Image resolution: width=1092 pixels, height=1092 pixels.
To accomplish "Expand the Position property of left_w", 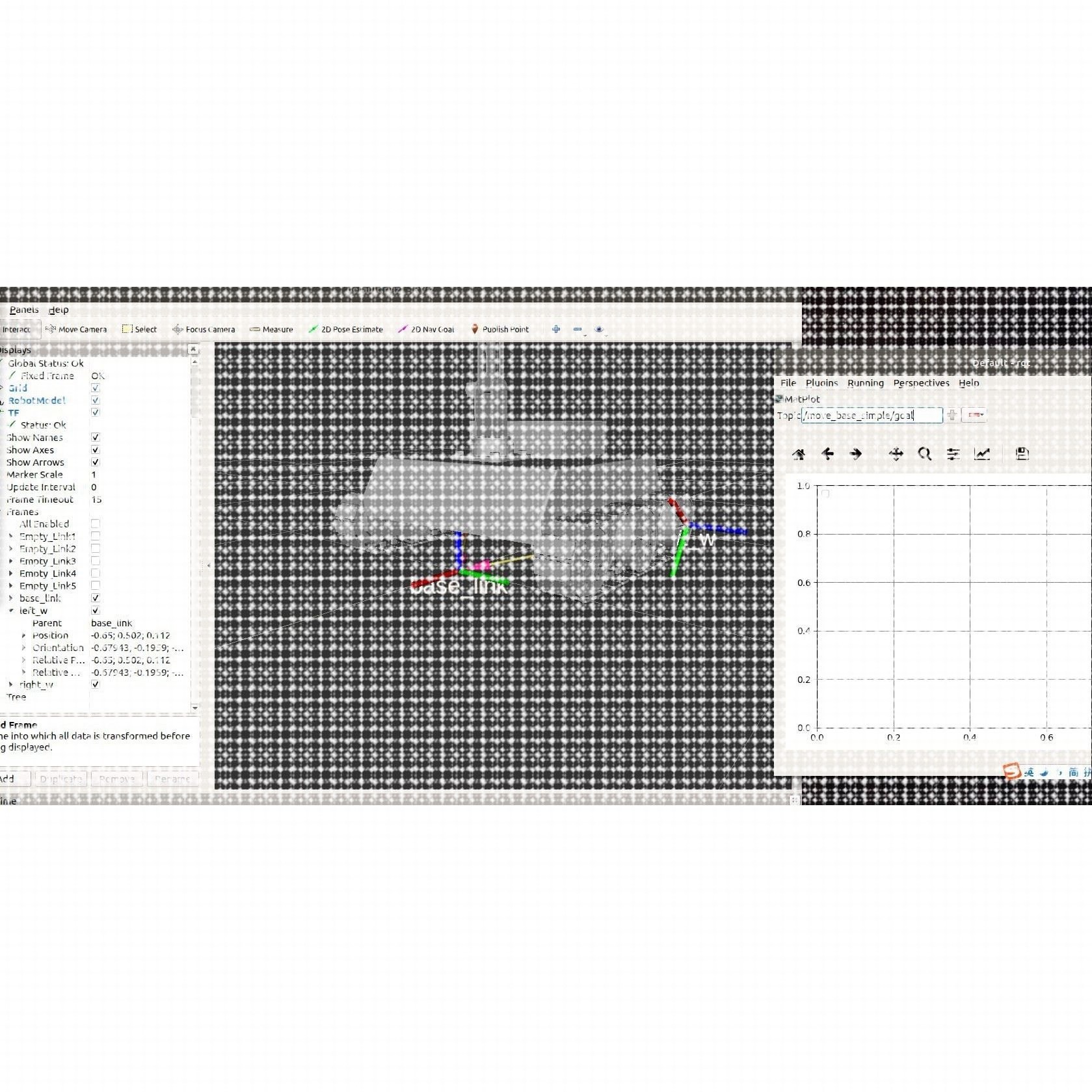I will (24, 635).
